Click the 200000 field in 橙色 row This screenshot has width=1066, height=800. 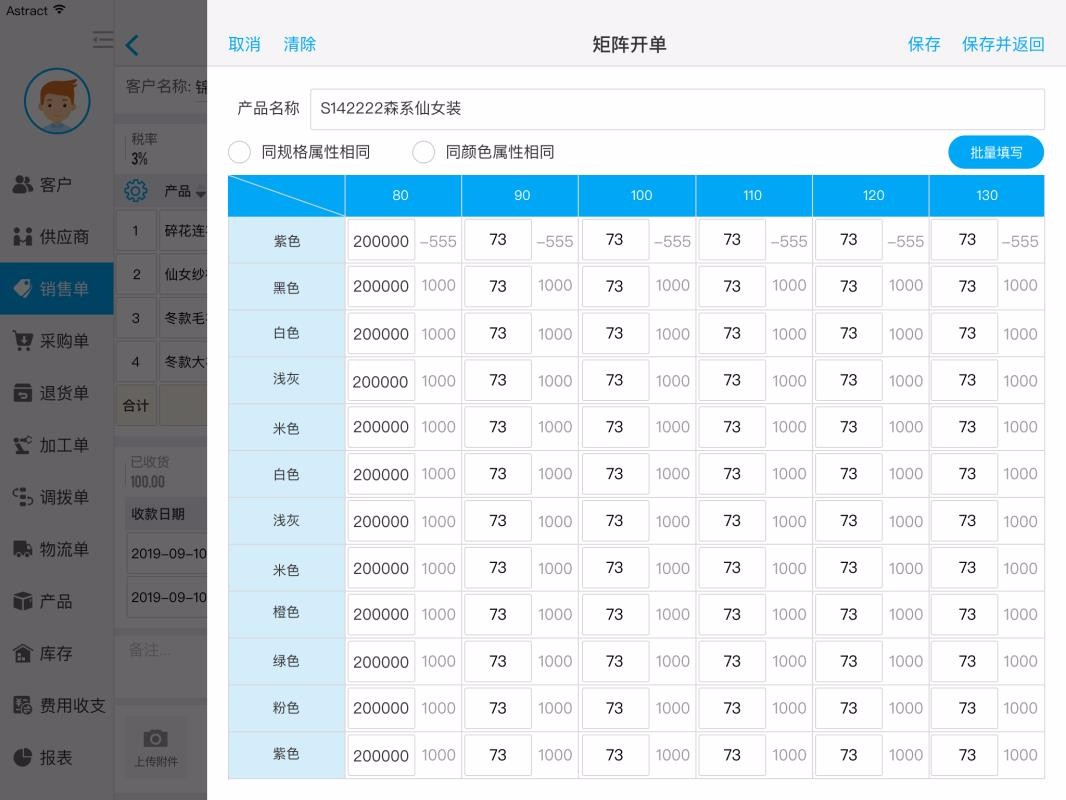click(381, 614)
